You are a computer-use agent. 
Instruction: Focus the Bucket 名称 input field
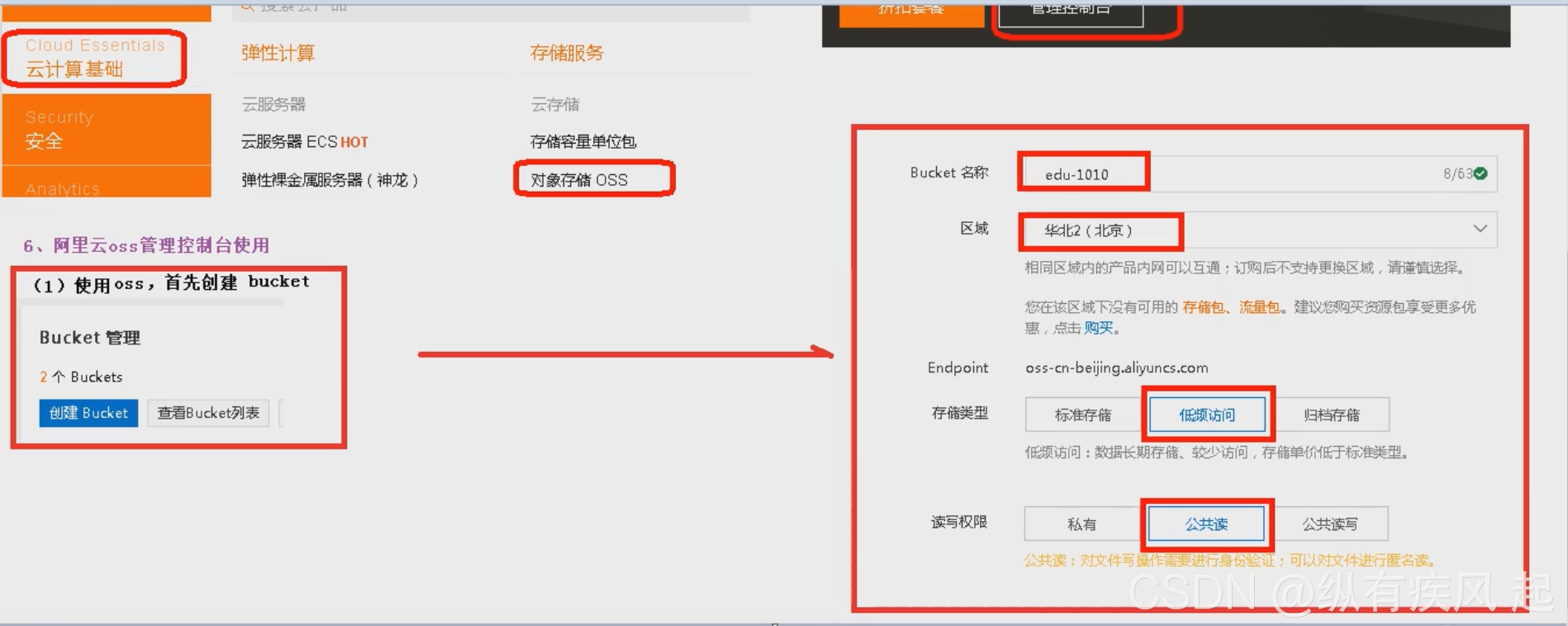click(x=1260, y=174)
